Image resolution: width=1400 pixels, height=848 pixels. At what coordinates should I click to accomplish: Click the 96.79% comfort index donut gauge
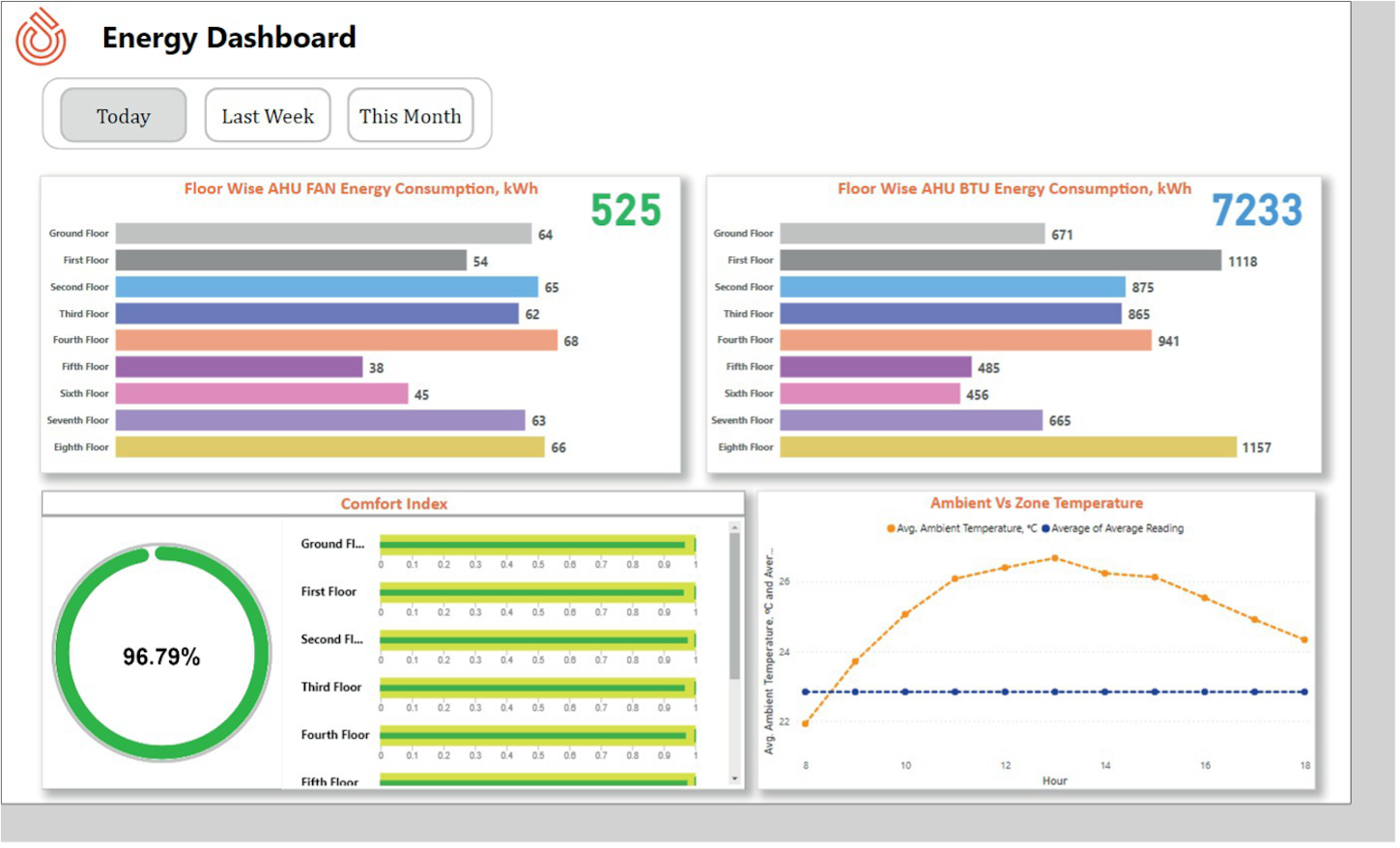pyautogui.click(x=161, y=654)
